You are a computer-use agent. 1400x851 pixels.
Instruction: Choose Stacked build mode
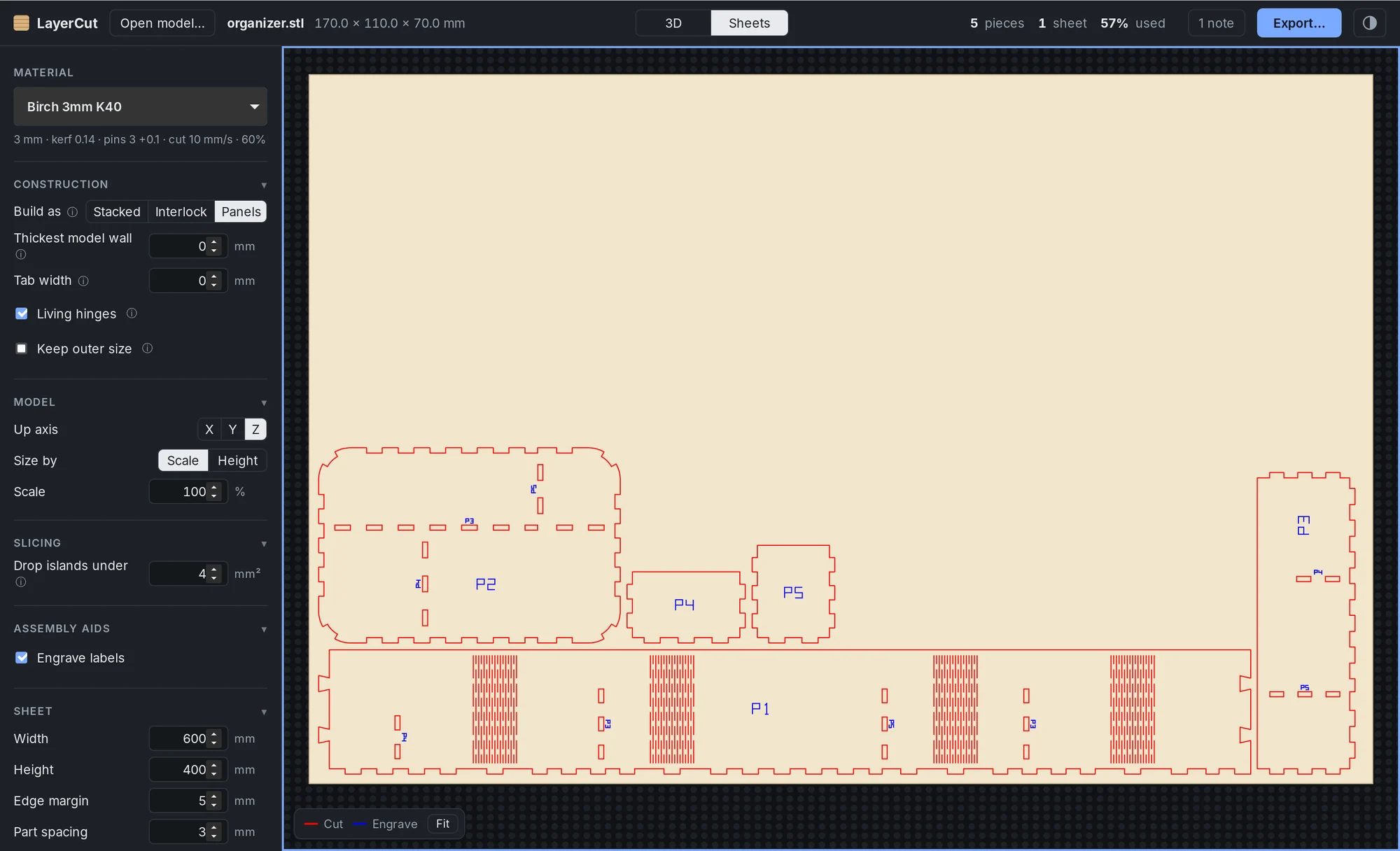117,212
